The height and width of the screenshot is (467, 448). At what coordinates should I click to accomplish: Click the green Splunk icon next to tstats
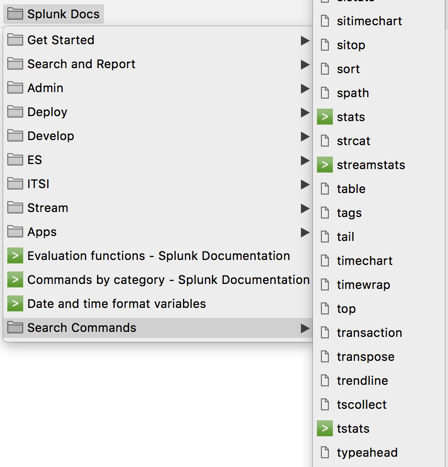(x=325, y=429)
